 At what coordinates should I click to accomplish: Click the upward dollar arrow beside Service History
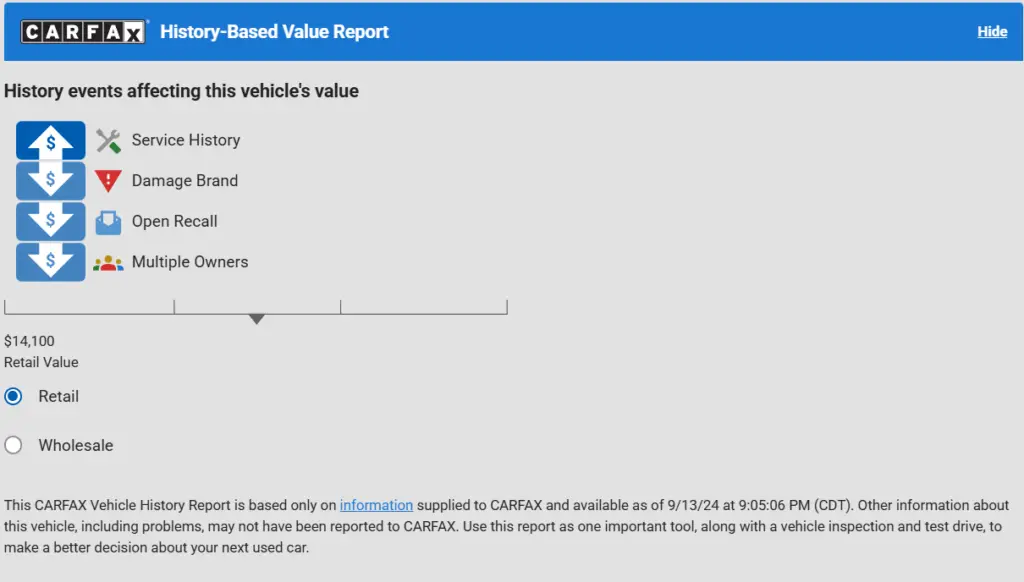pos(50,140)
